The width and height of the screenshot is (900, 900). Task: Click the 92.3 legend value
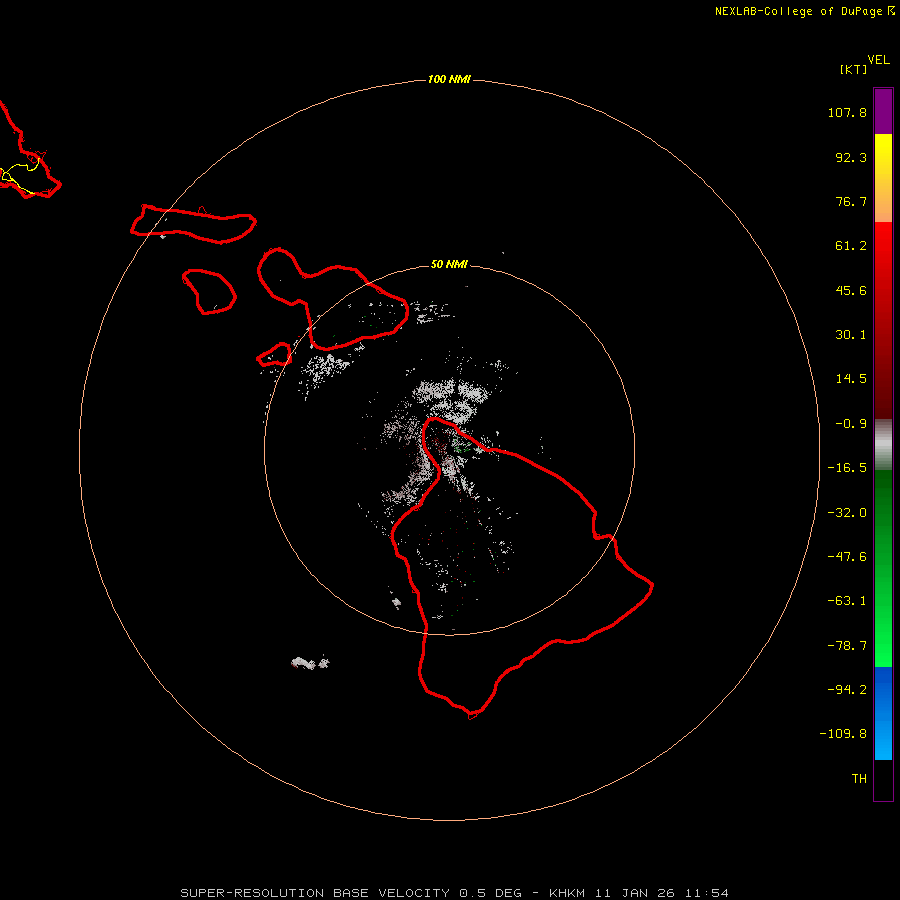pos(851,157)
